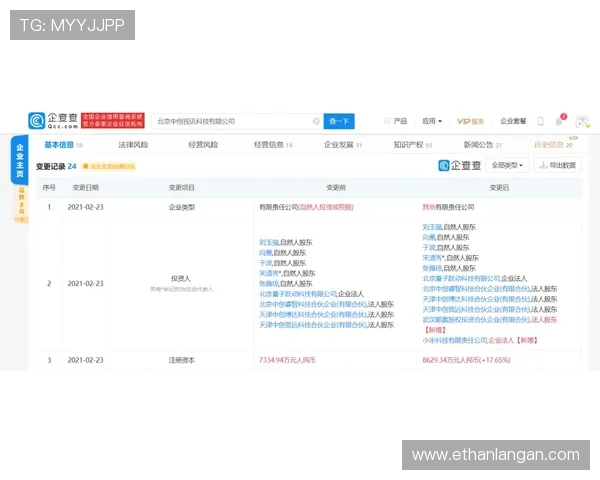
Task: Switch to the 法律风险 tab
Action: [x=133, y=145]
